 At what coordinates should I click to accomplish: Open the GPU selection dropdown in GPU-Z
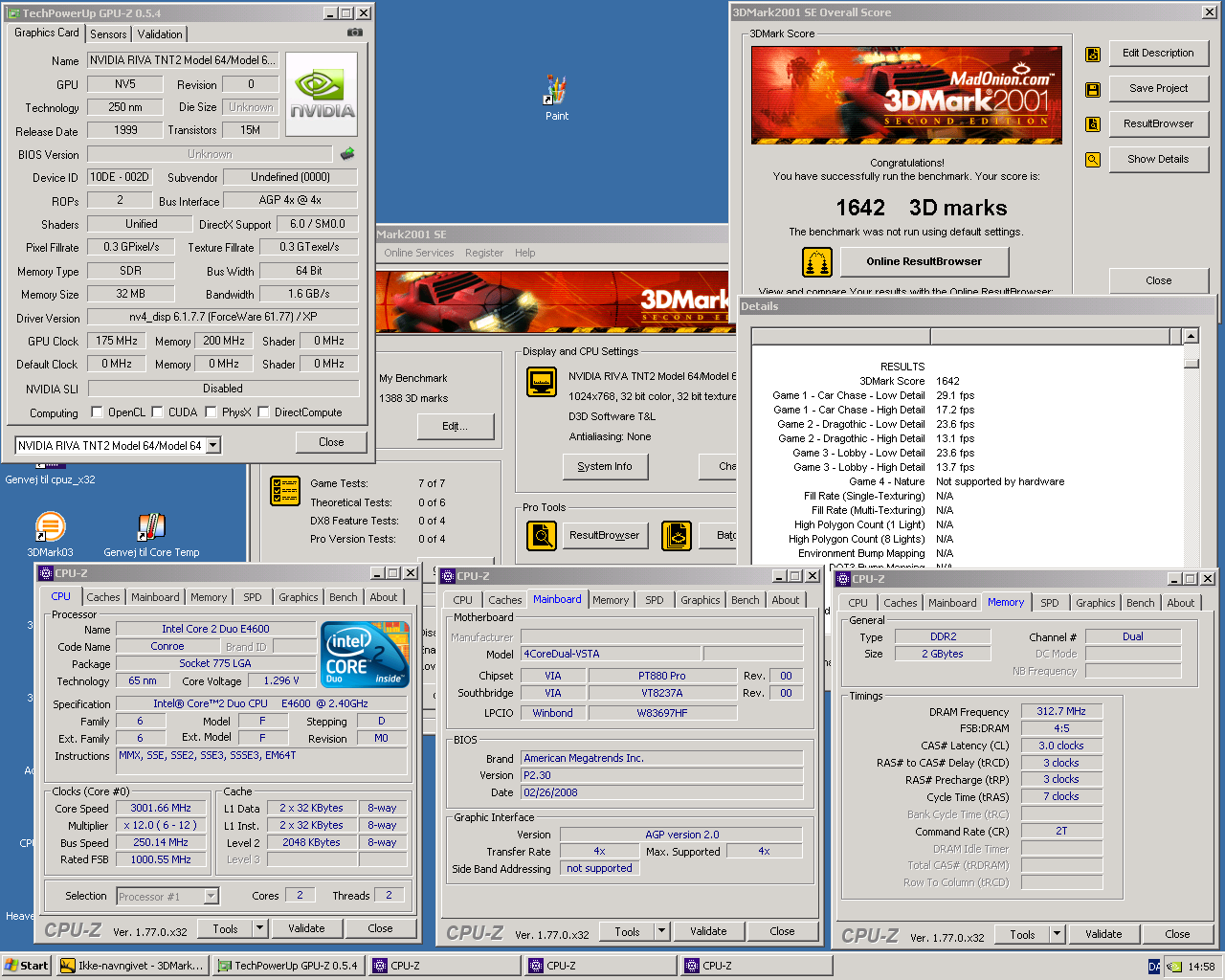point(213,445)
